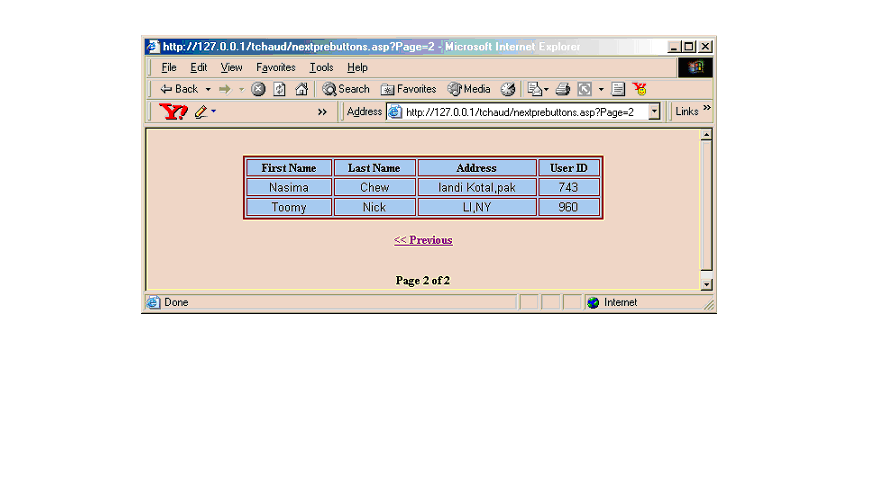
Task: Close the Internet Explorer window
Action: click(705, 47)
